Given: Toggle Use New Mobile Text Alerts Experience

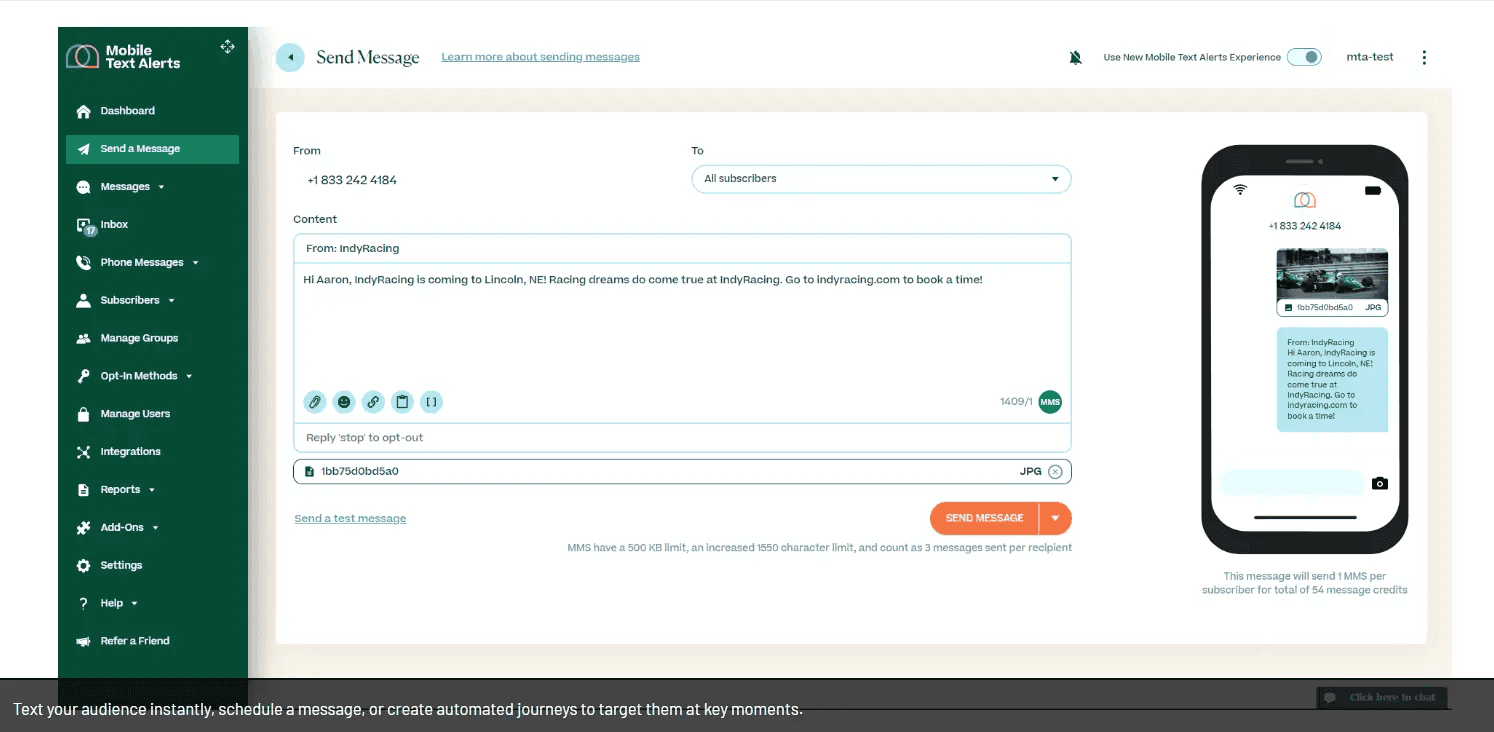Looking at the screenshot, I should point(1304,57).
